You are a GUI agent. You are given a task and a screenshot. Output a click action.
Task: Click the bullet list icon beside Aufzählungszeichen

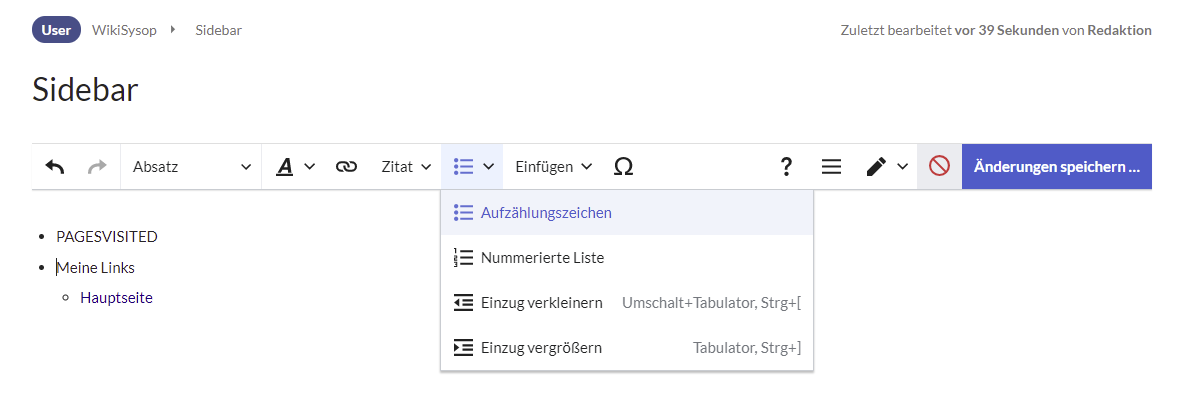click(x=463, y=213)
